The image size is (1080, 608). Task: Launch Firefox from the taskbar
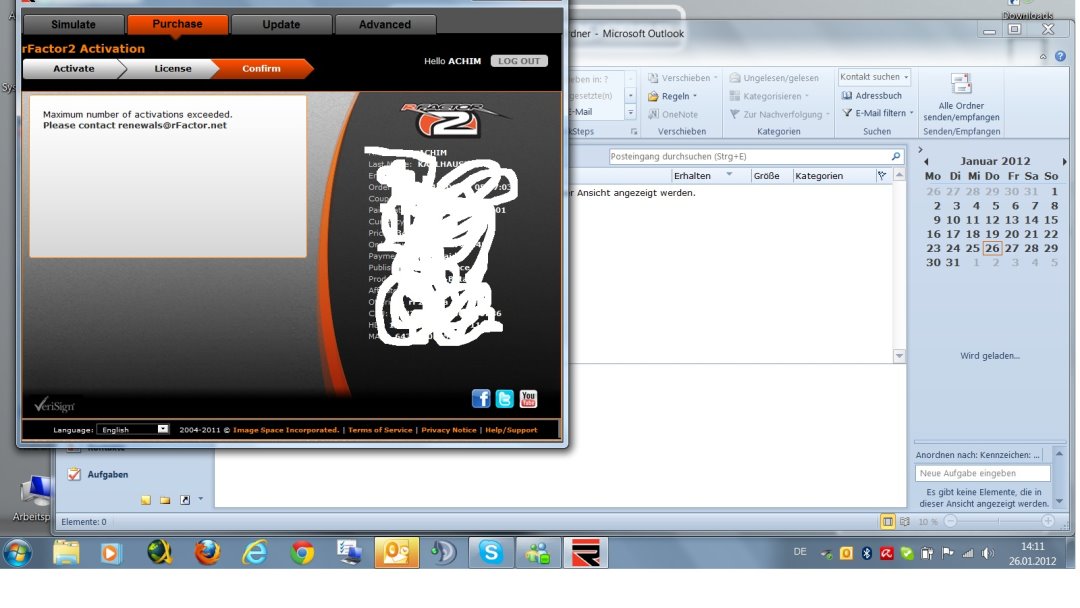208,552
